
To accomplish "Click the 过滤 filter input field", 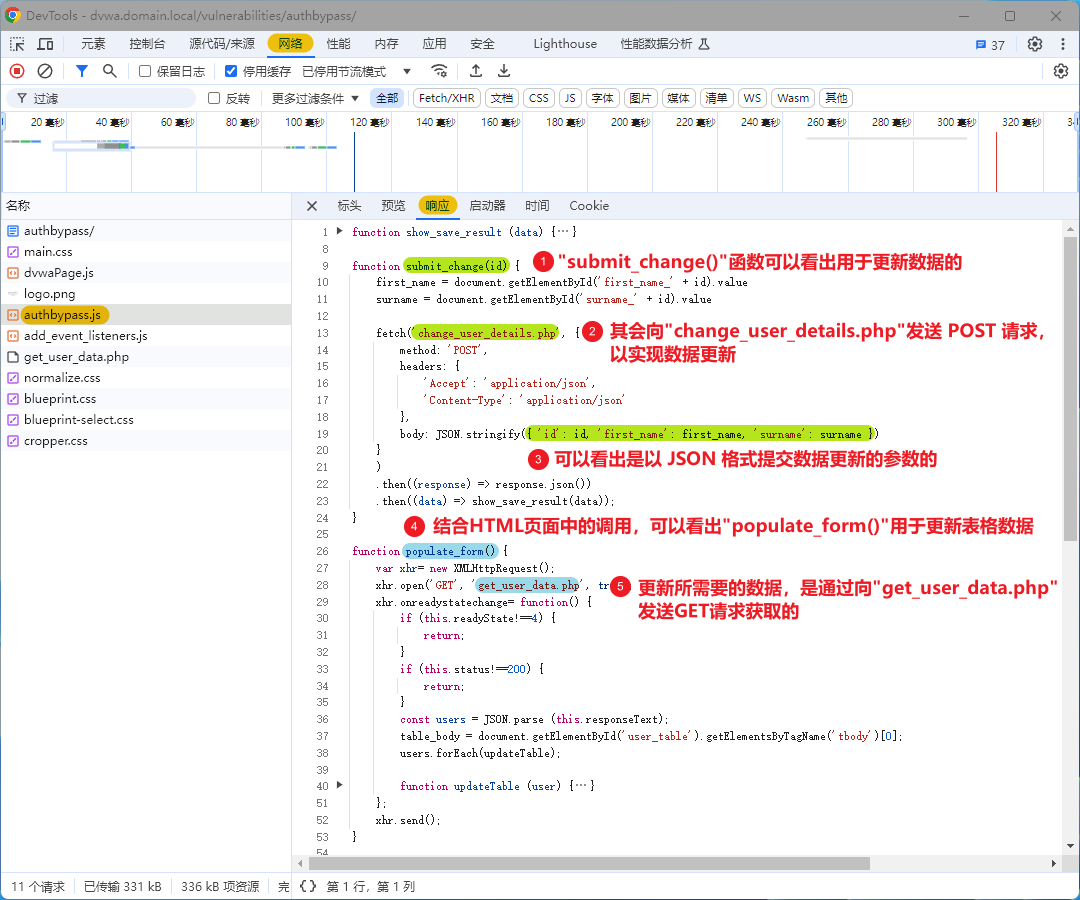I will coord(102,98).
